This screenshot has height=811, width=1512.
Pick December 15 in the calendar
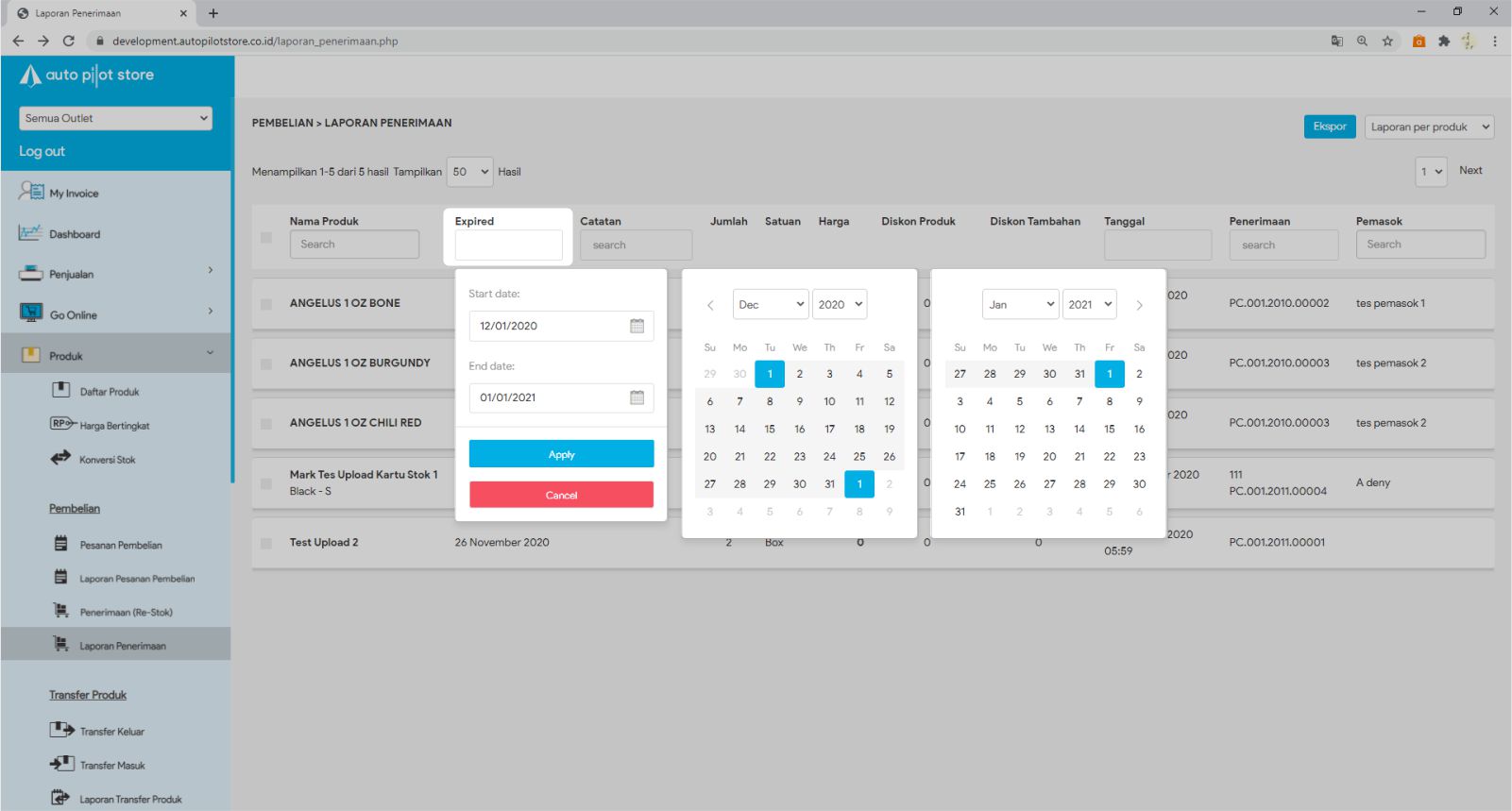(x=770, y=429)
